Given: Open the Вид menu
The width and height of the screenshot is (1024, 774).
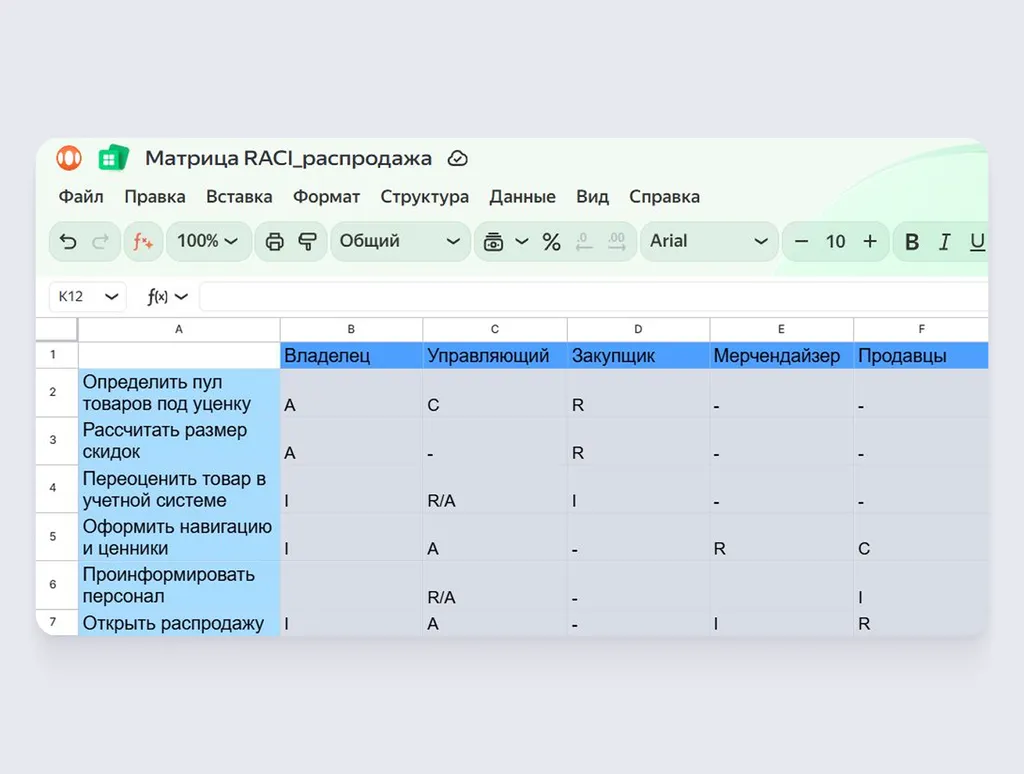Looking at the screenshot, I should coord(592,197).
